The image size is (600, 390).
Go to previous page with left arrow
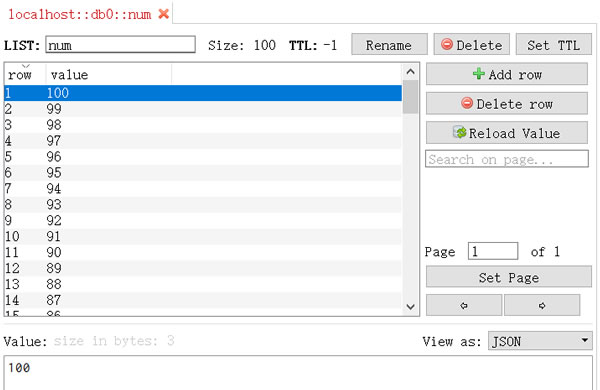464,305
